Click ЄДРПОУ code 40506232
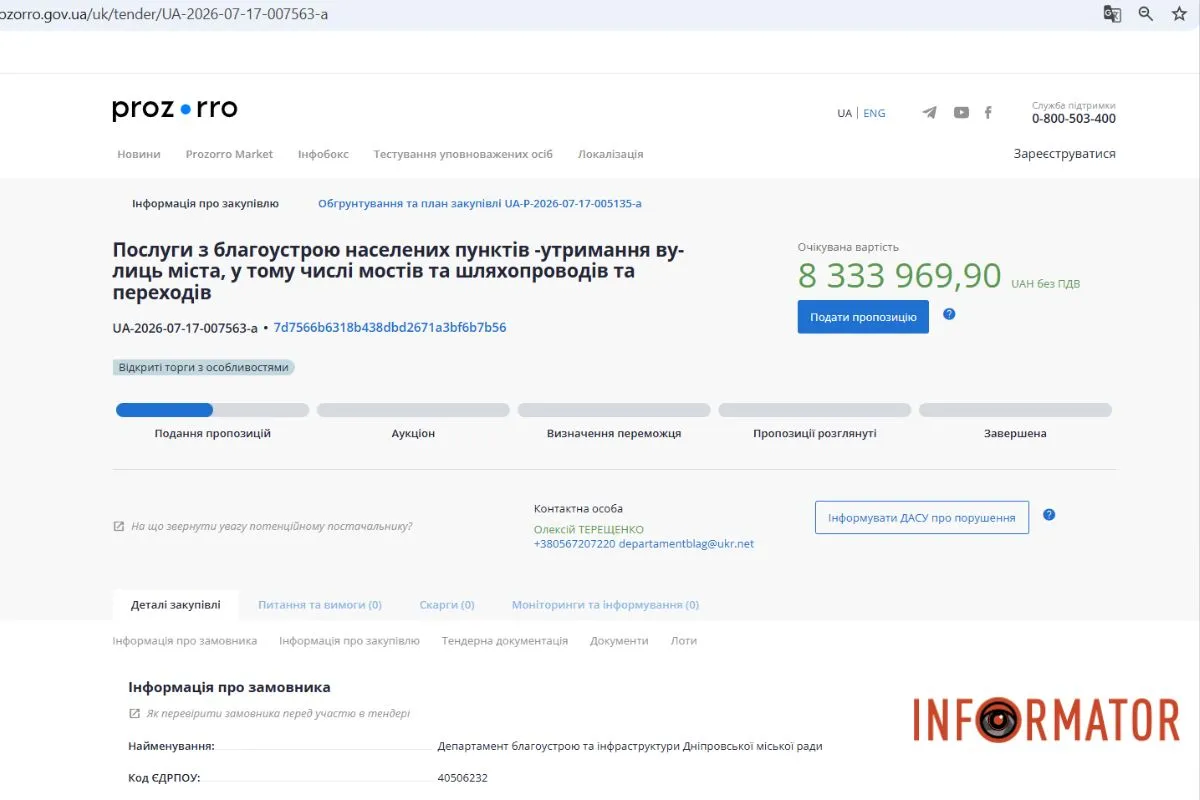This screenshot has width=1200, height=800. [x=463, y=778]
